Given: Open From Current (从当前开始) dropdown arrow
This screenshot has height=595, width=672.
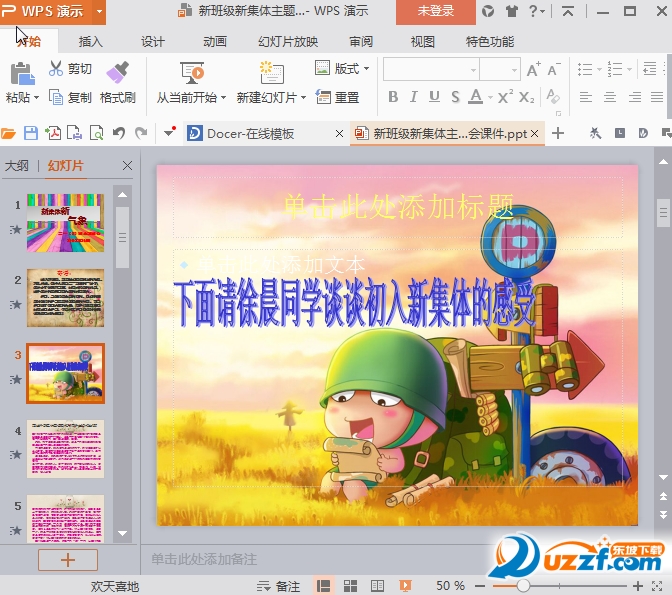Looking at the screenshot, I should (x=224, y=98).
